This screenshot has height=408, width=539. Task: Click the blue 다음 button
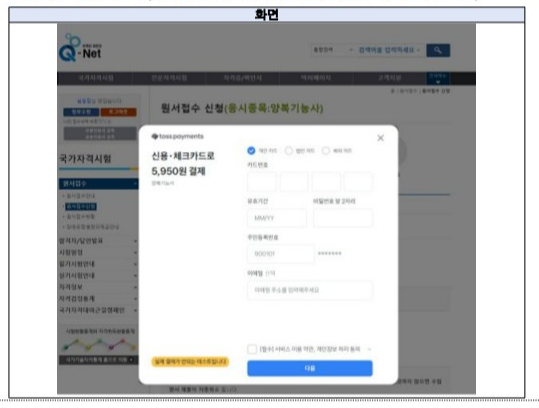coord(310,368)
